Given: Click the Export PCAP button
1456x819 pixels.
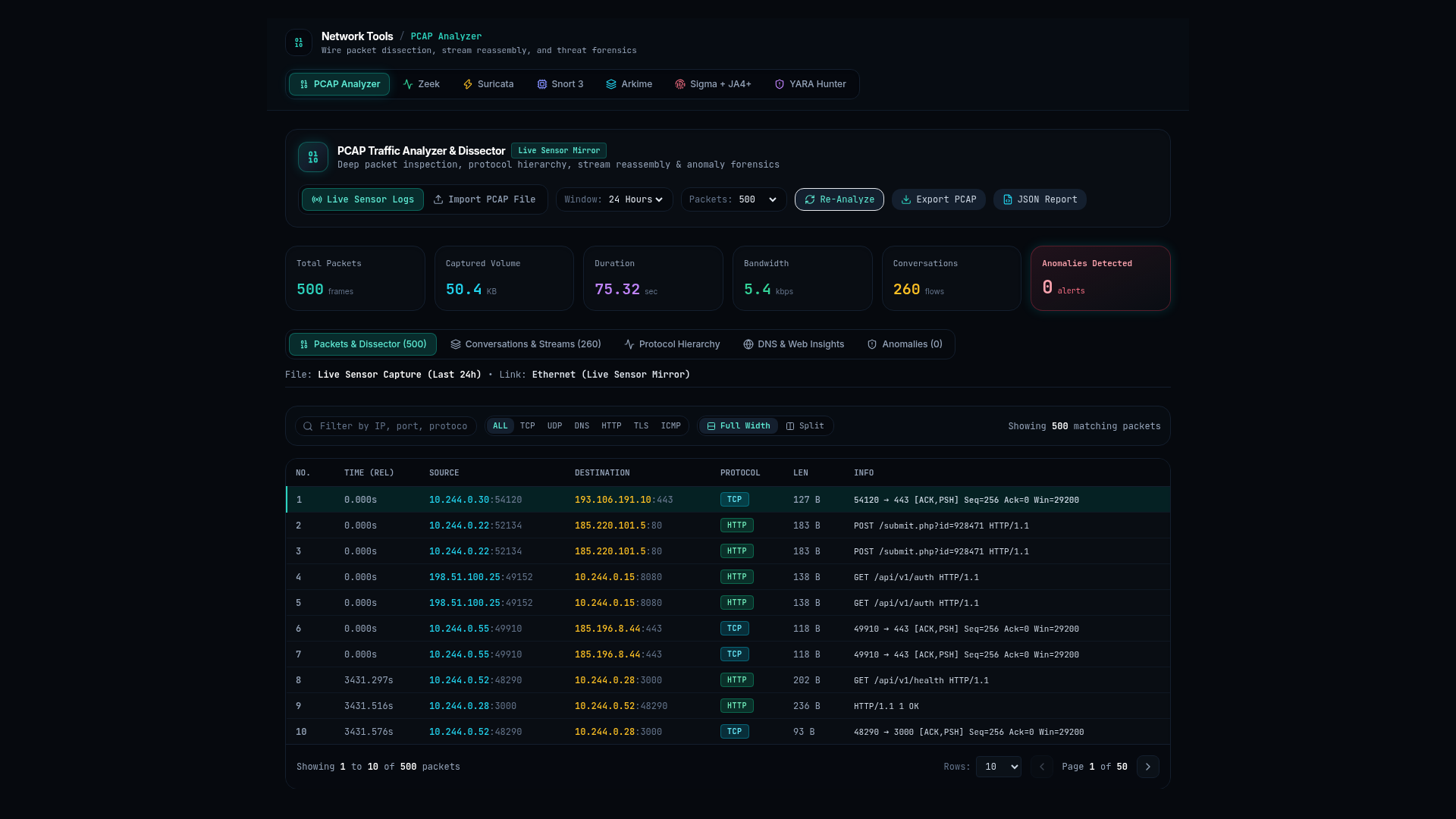Looking at the screenshot, I should pyautogui.click(x=939, y=199).
